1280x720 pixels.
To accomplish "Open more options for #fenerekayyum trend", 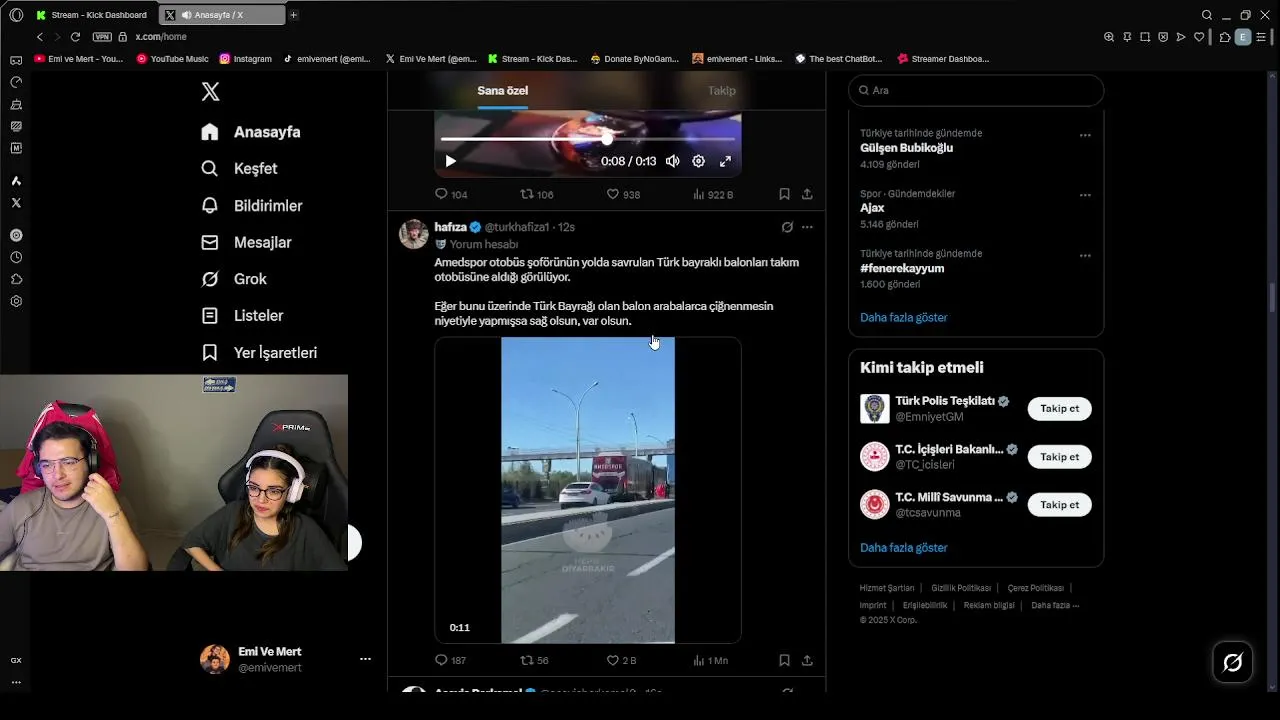I will point(1085,255).
